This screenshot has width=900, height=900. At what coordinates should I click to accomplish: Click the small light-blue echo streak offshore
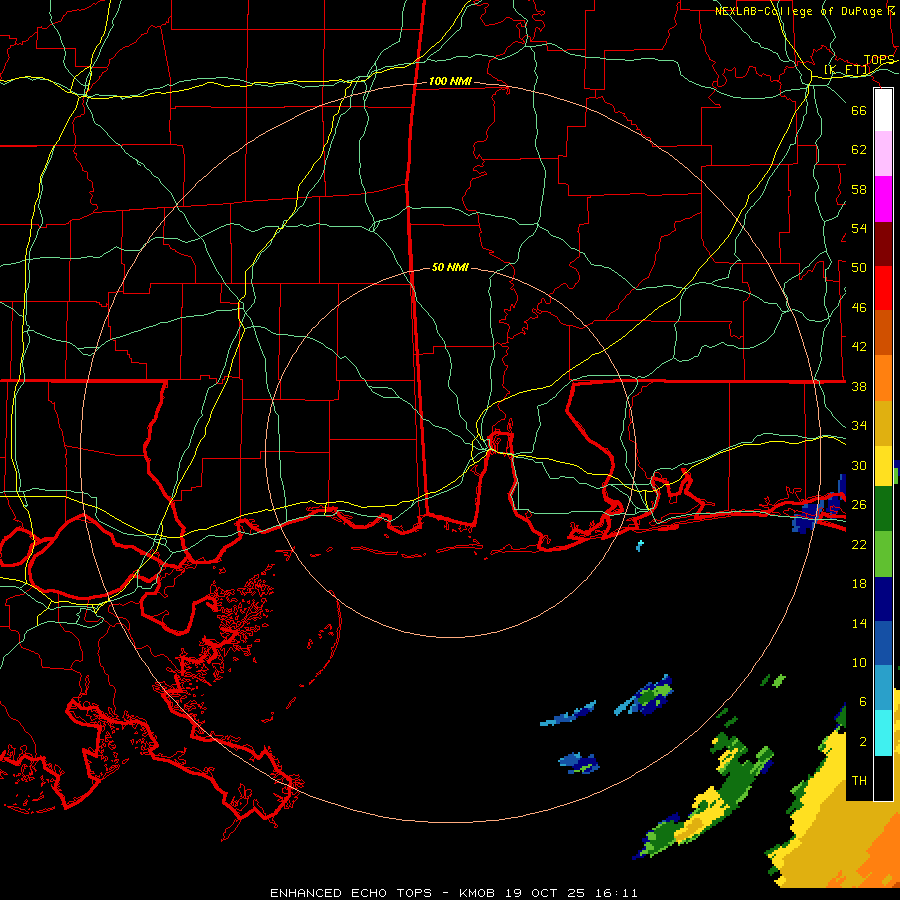tap(568, 715)
